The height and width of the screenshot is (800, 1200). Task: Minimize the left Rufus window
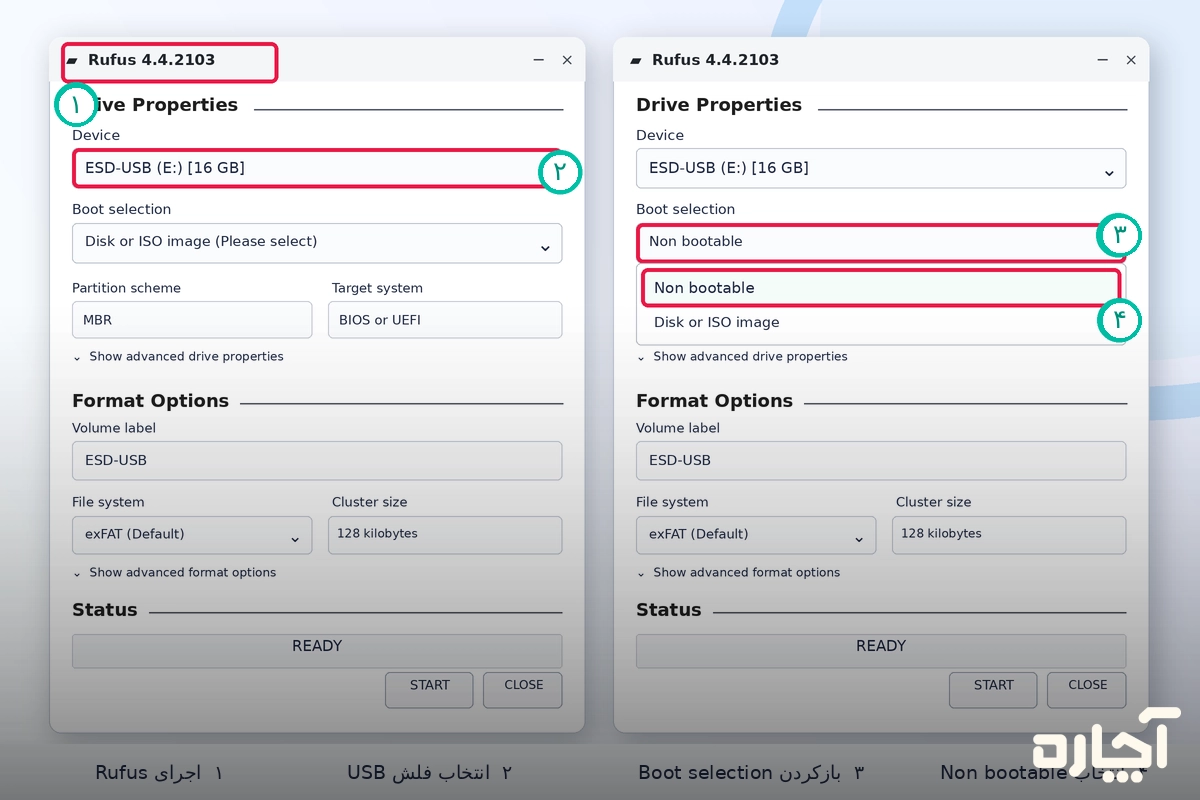539,60
